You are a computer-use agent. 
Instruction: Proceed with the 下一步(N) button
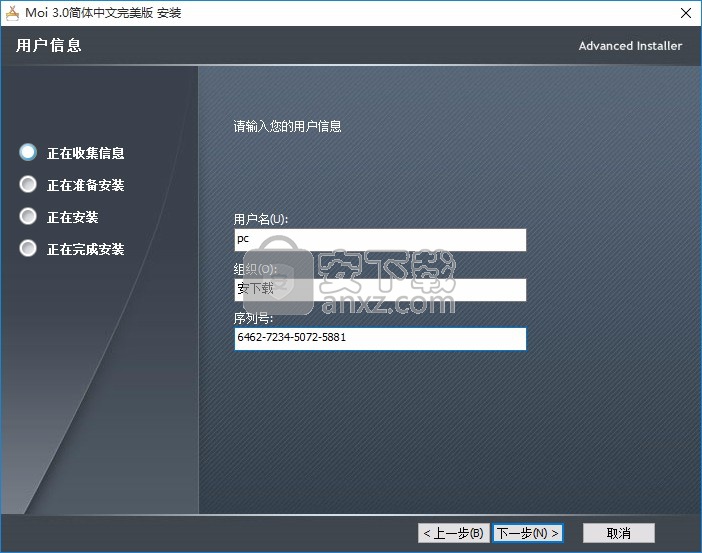tap(528, 533)
